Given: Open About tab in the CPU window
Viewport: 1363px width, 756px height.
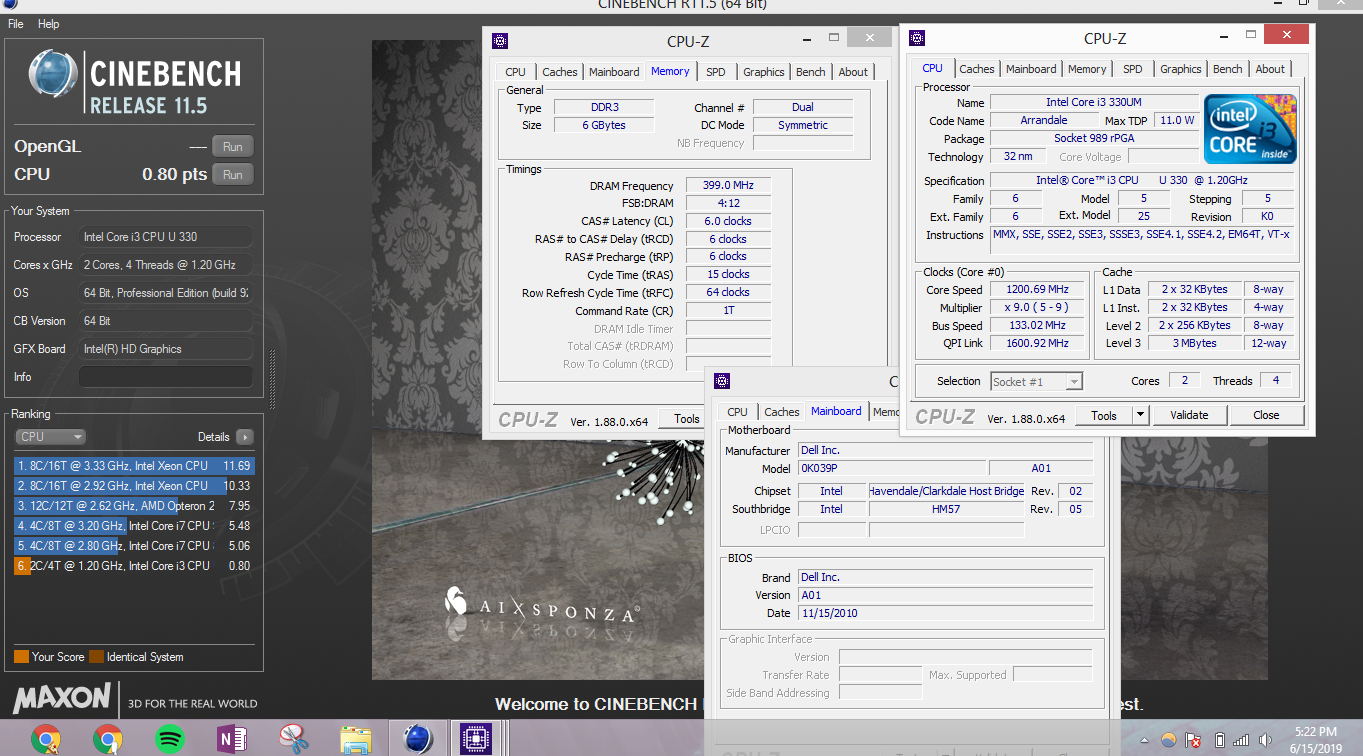Looking at the screenshot, I should (1270, 69).
